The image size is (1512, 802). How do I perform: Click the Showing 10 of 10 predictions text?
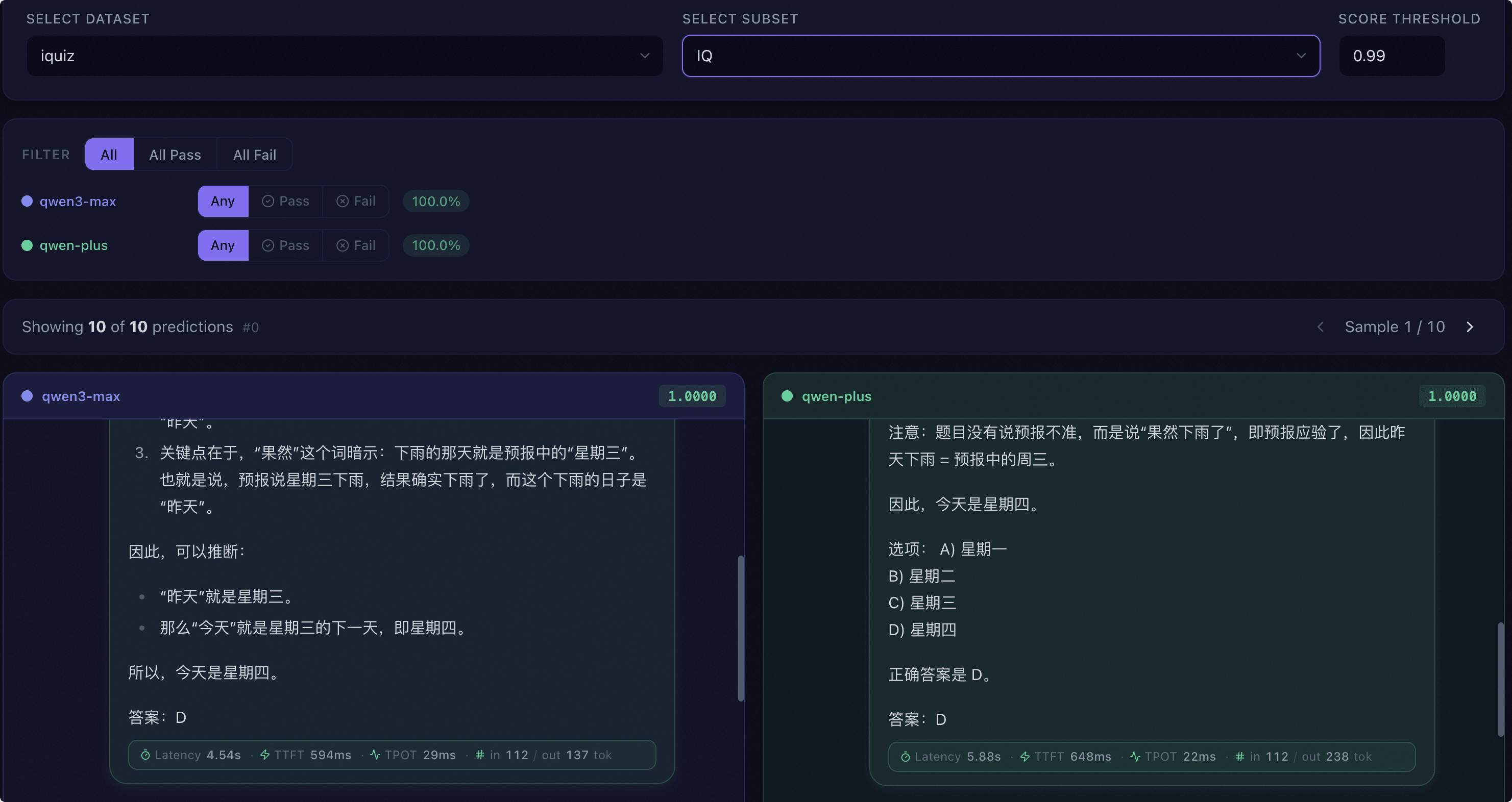pos(128,327)
